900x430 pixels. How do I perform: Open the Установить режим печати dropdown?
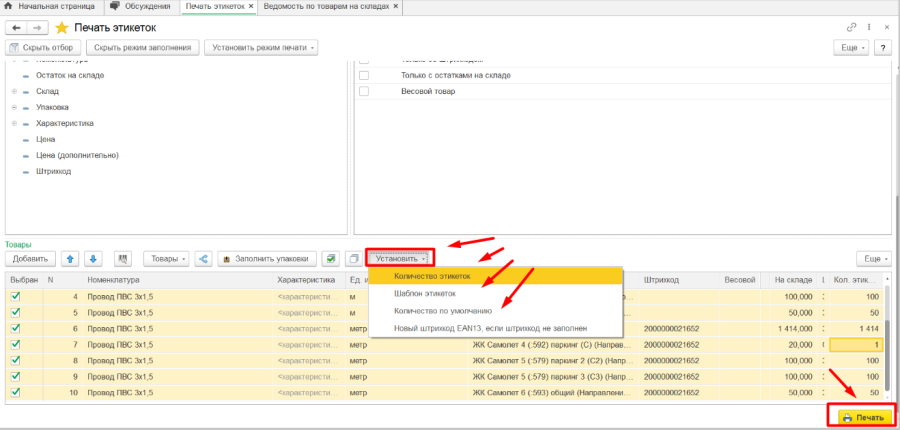coord(260,47)
